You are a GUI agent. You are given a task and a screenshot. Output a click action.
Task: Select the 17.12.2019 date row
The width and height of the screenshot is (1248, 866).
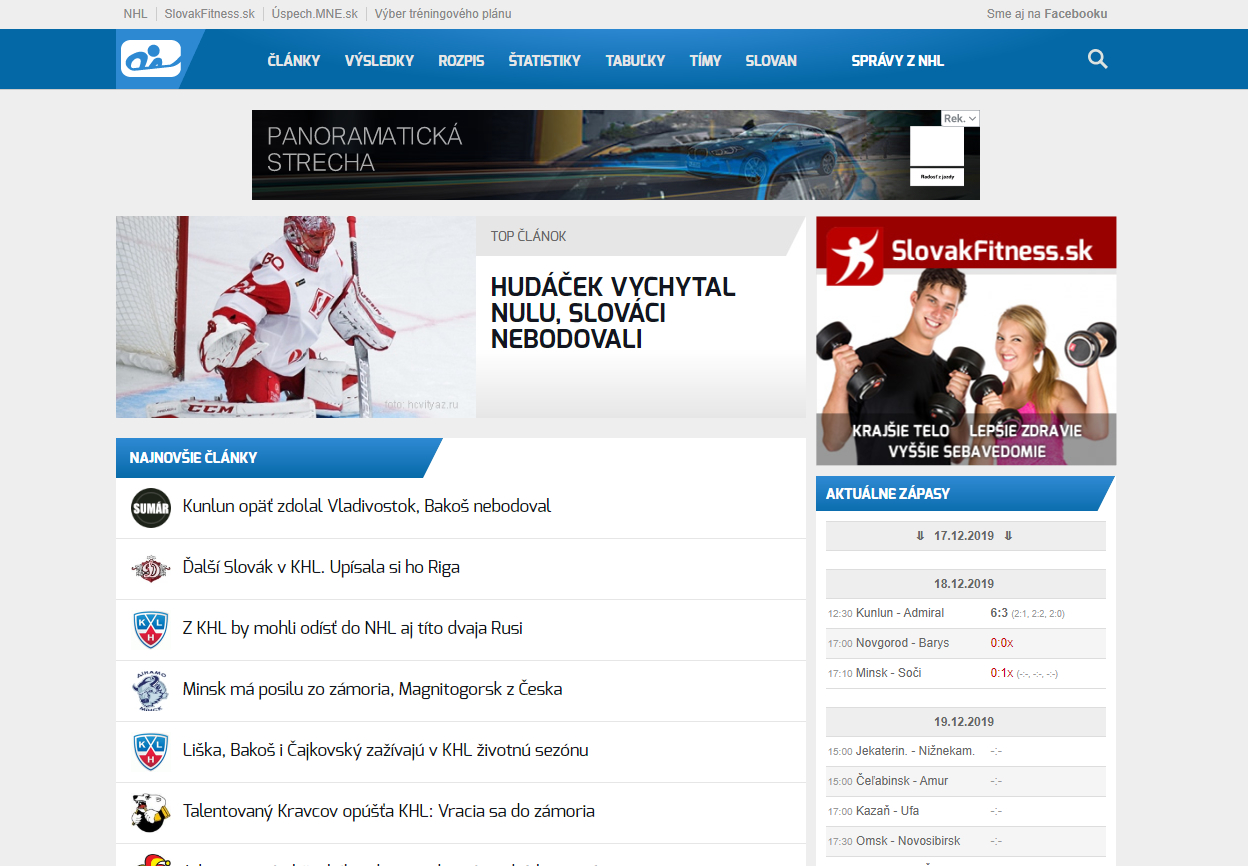tap(966, 536)
